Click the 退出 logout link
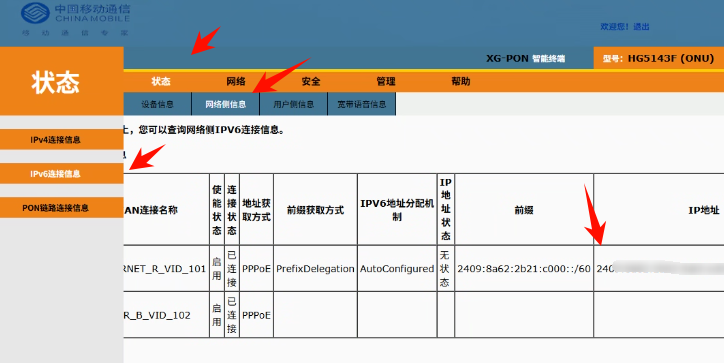The height and width of the screenshot is (363, 724). pyautogui.click(x=641, y=27)
